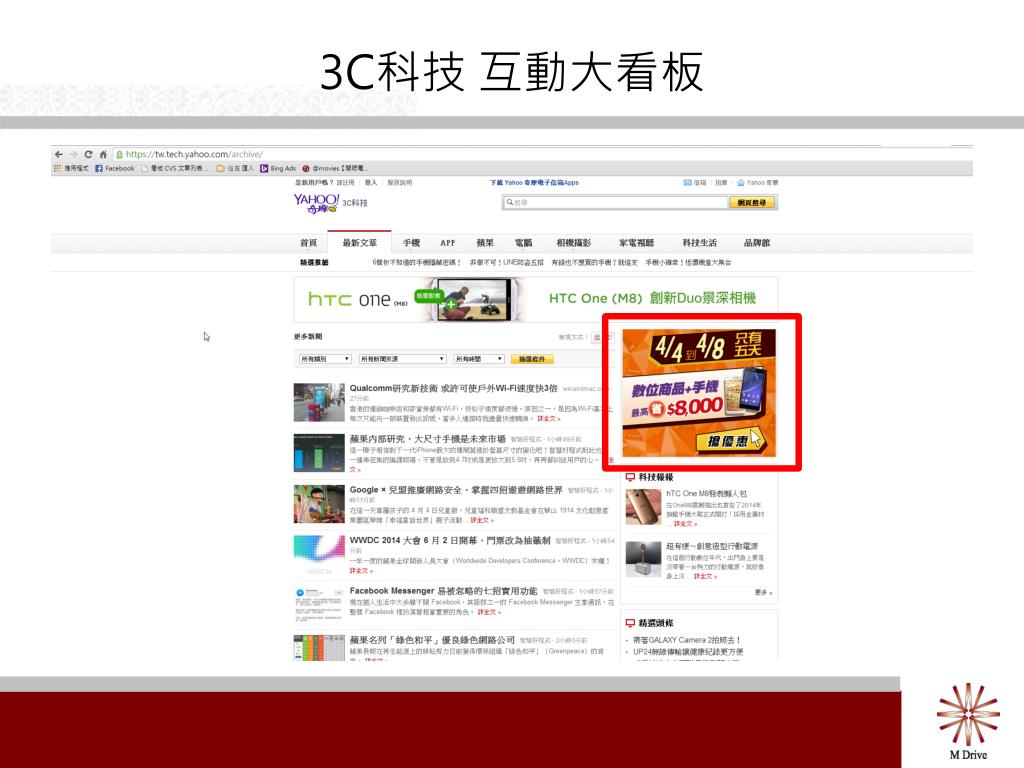Image resolution: width=1024 pixels, height=768 pixels.
Task: Open the Qualcomm Wi-Fi article headline
Action: click(453, 388)
